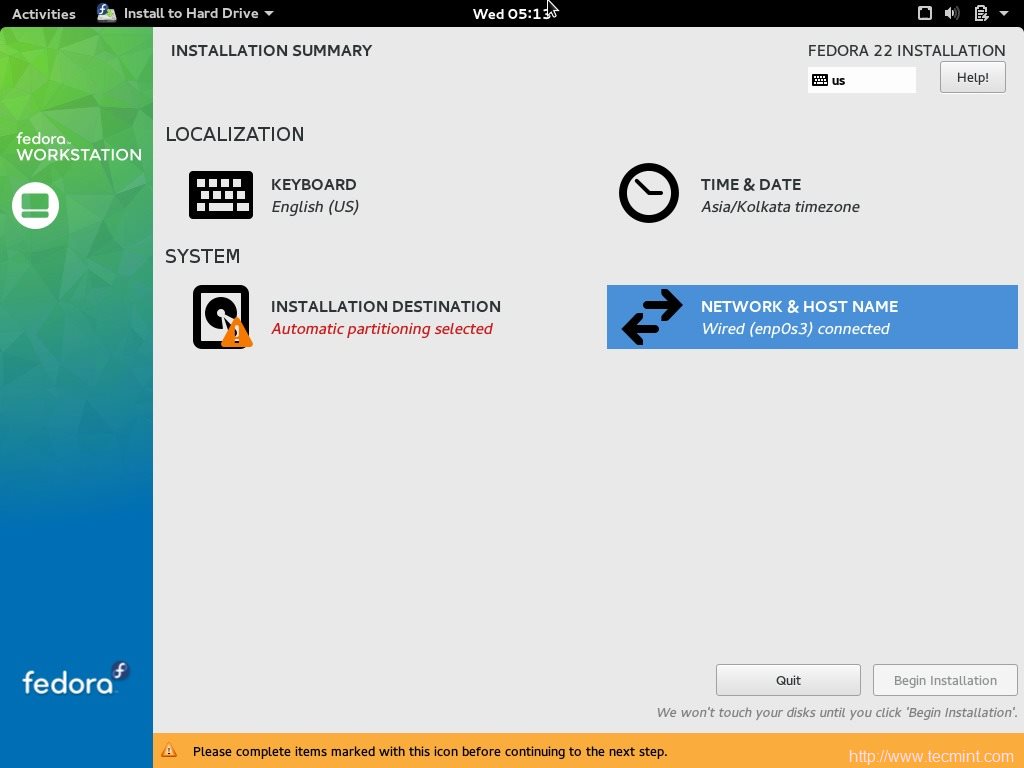This screenshot has width=1024, height=768.
Task: Click the speaker icon in the top bar
Action: pyautogui.click(x=952, y=13)
